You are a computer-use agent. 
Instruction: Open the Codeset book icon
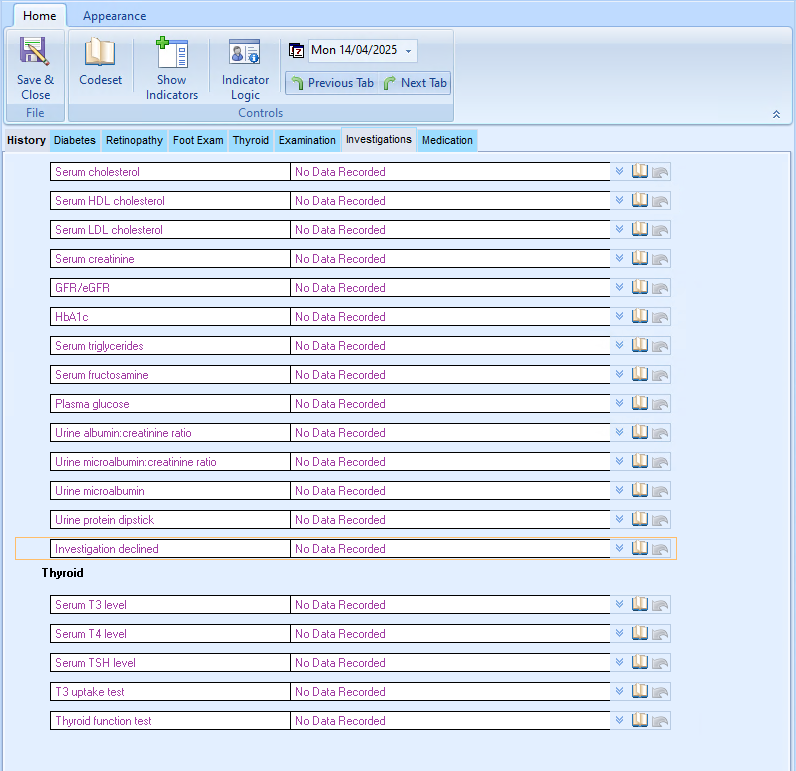coord(100,52)
